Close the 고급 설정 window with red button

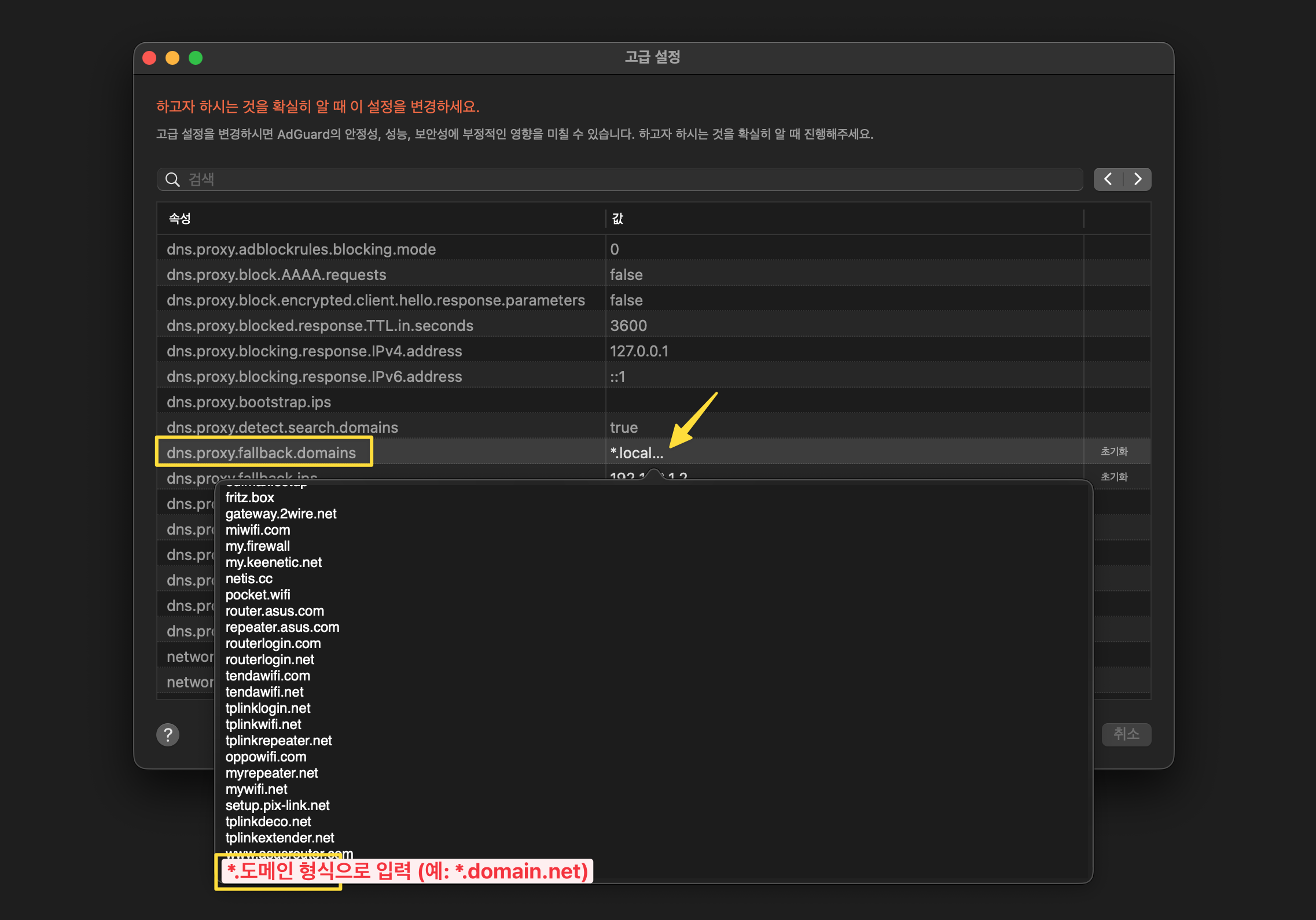149,58
